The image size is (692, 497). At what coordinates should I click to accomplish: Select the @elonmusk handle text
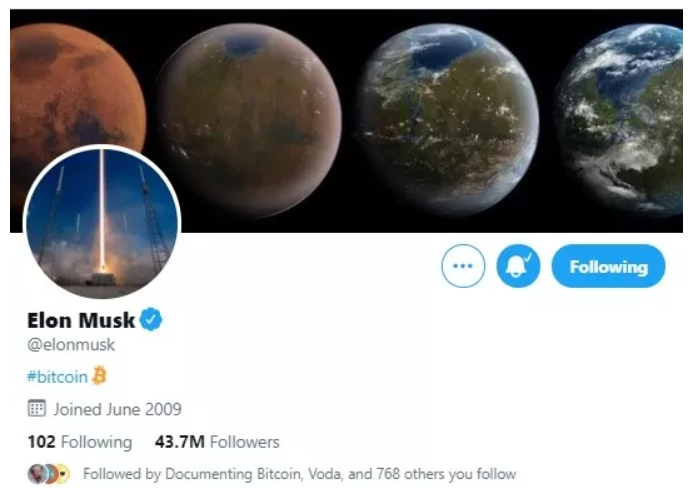click(x=70, y=345)
